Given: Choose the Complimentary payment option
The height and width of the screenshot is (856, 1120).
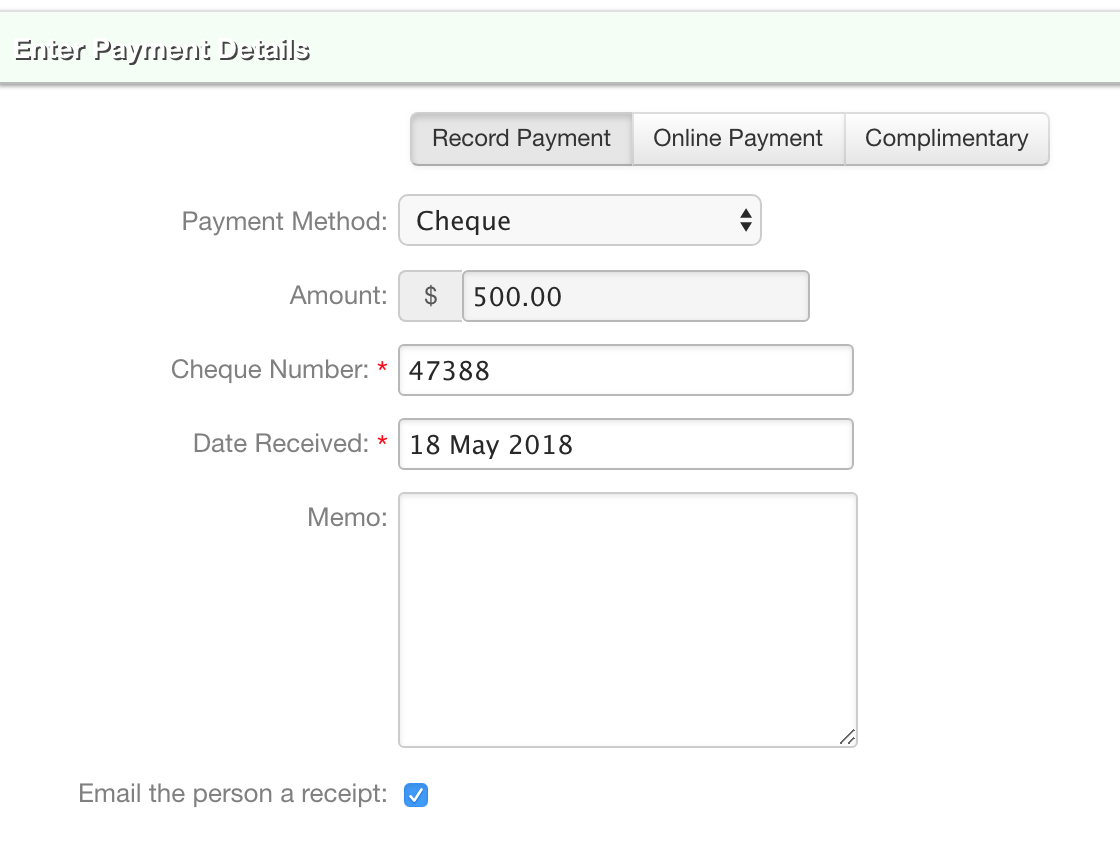Looking at the screenshot, I should click(946, 138).
